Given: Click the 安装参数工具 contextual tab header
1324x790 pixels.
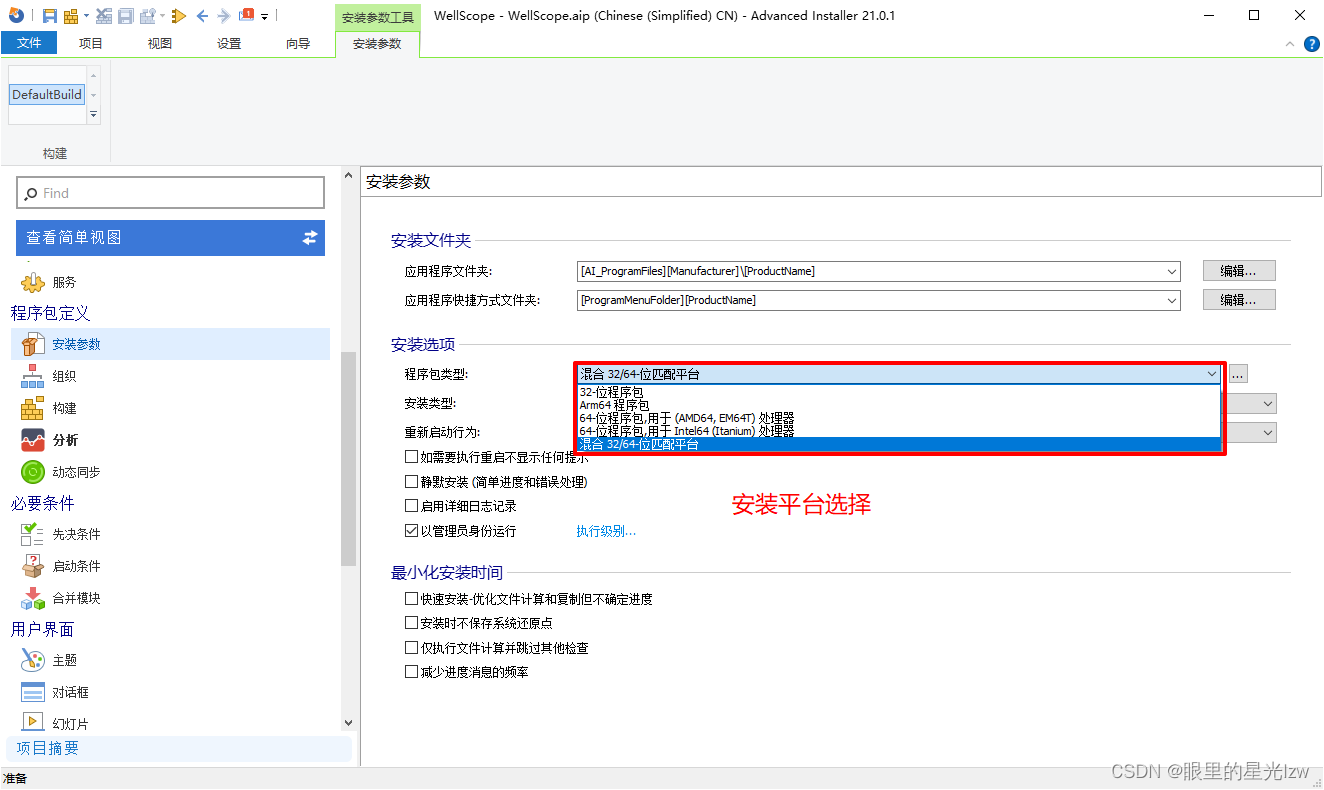Looking at the screenshot, I should pos(377,17).
